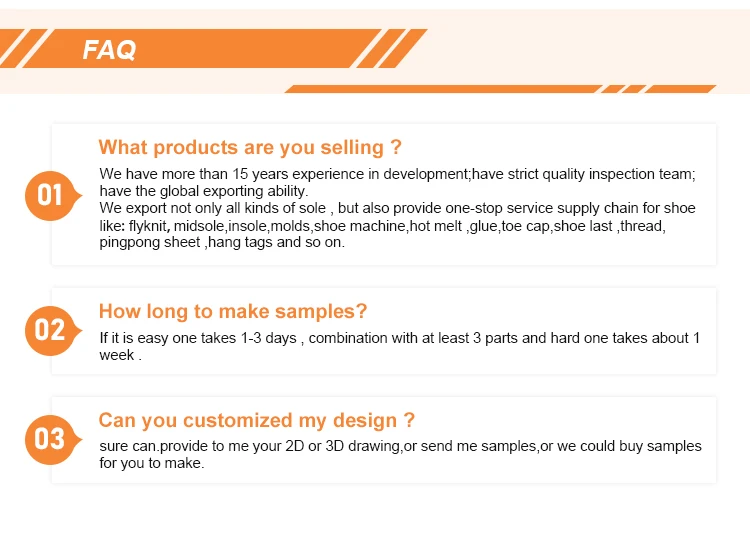Click "If it is easy one takes 1-3 days"
750x534 pixels.
(x=399, y=338)
